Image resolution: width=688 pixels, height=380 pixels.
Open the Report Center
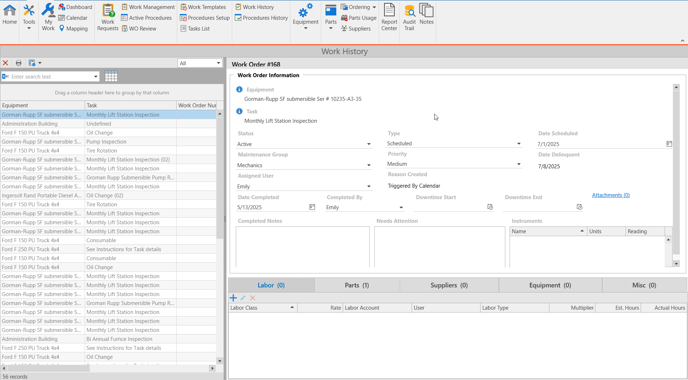389,17
